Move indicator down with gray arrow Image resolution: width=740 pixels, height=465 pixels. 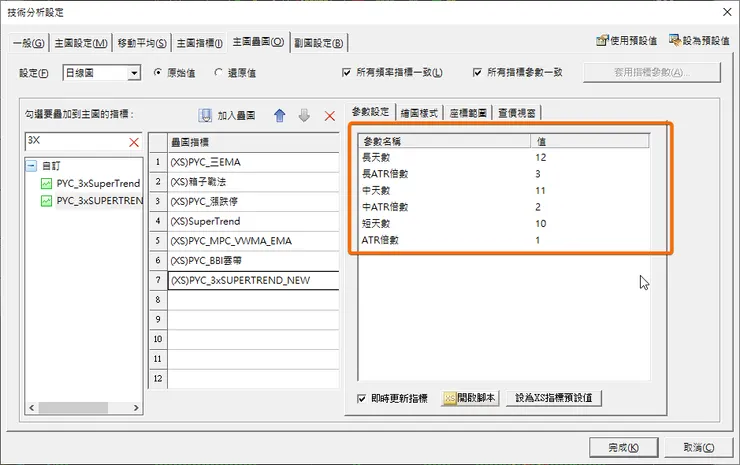(304, 115)
